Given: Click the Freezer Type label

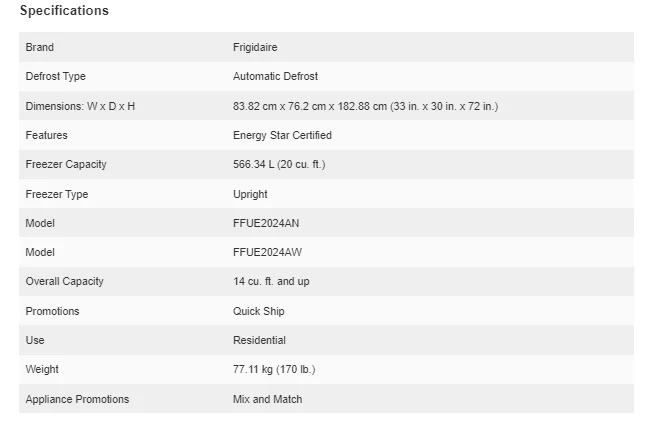Looking at the screenshot, I should pos(57,194).
